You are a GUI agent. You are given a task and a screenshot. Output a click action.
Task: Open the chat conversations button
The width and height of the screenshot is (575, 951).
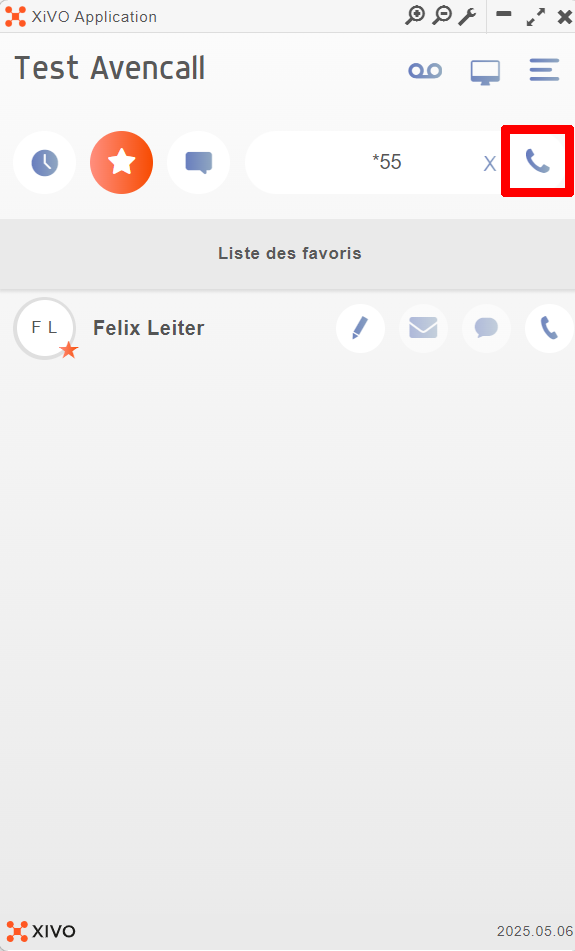pyautogui.click(x=198, y=163)
